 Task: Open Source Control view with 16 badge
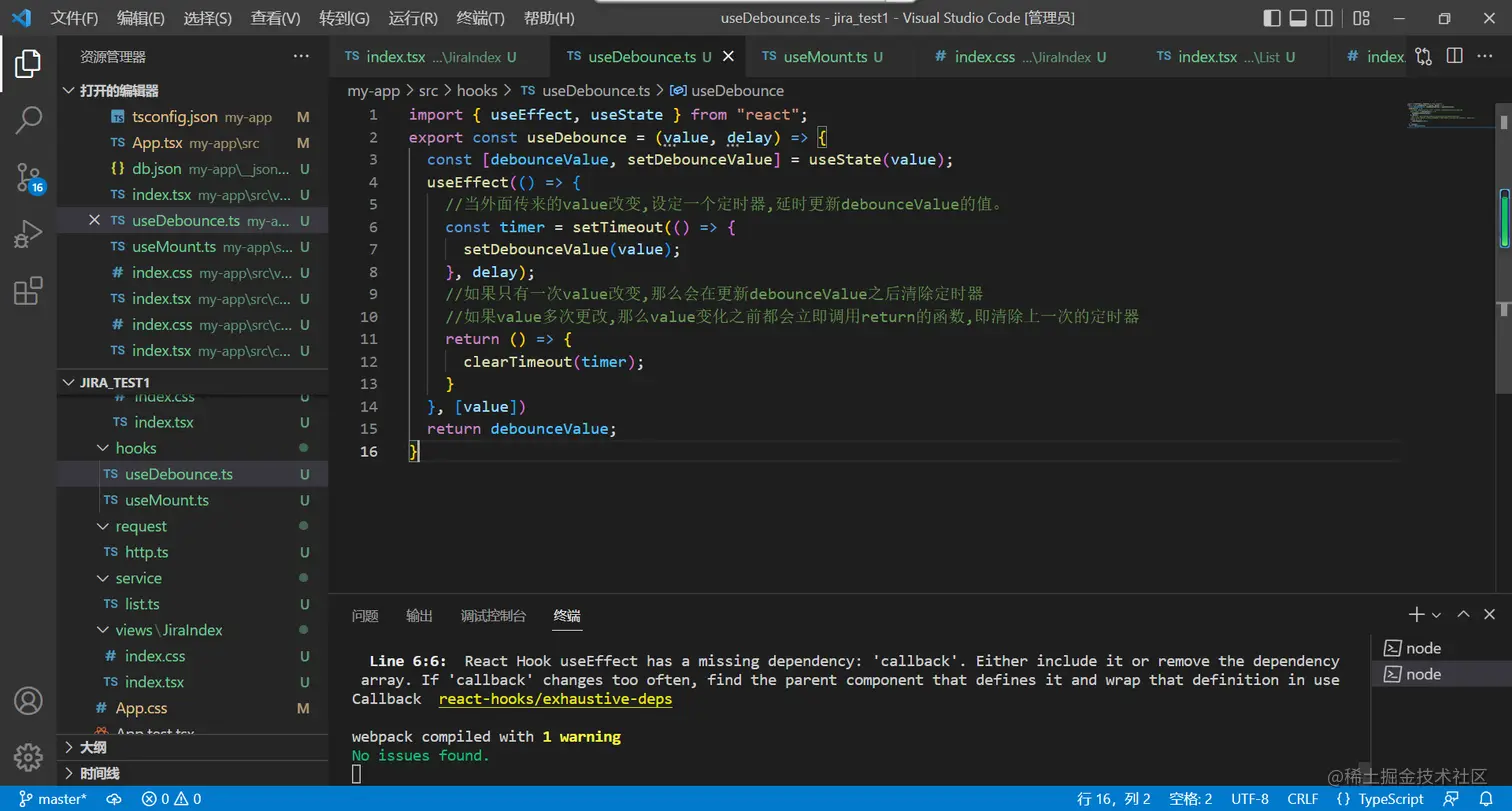tap(28, 178)
